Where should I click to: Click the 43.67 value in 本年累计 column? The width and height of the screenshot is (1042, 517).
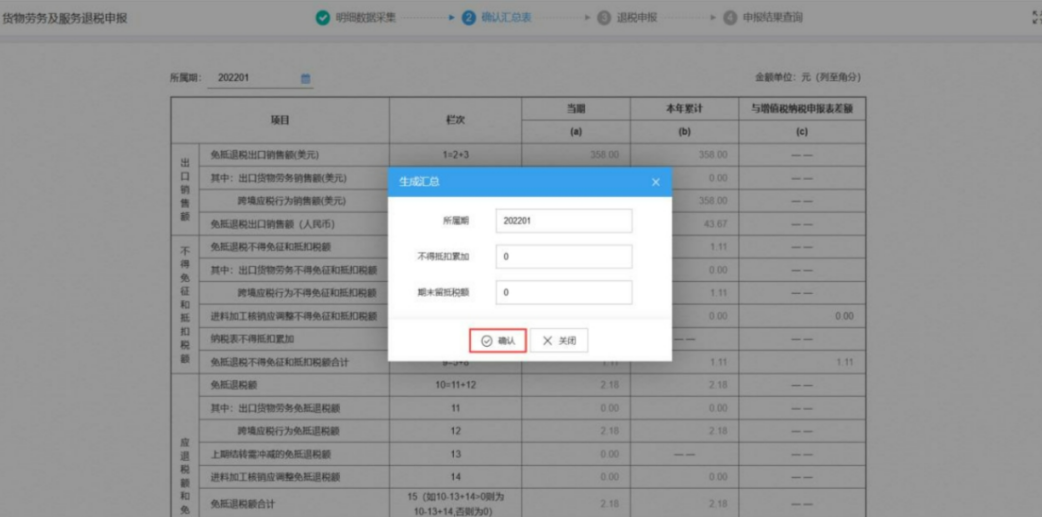[715, 224]
